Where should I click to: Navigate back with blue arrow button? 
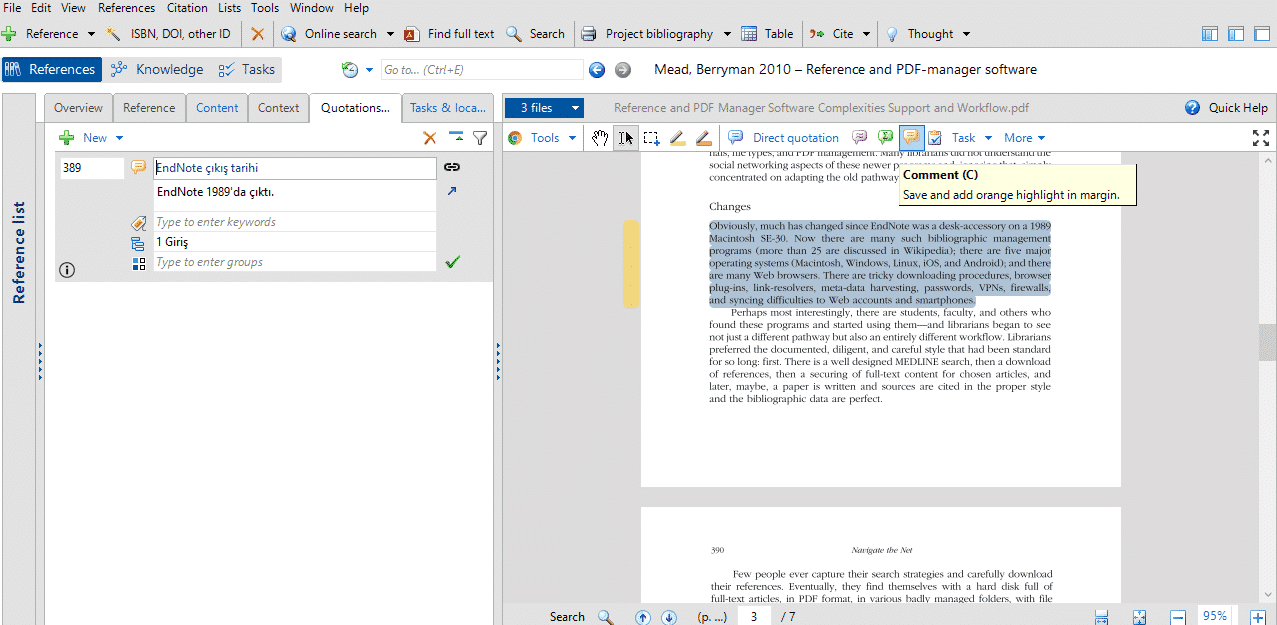click(597, 70)
